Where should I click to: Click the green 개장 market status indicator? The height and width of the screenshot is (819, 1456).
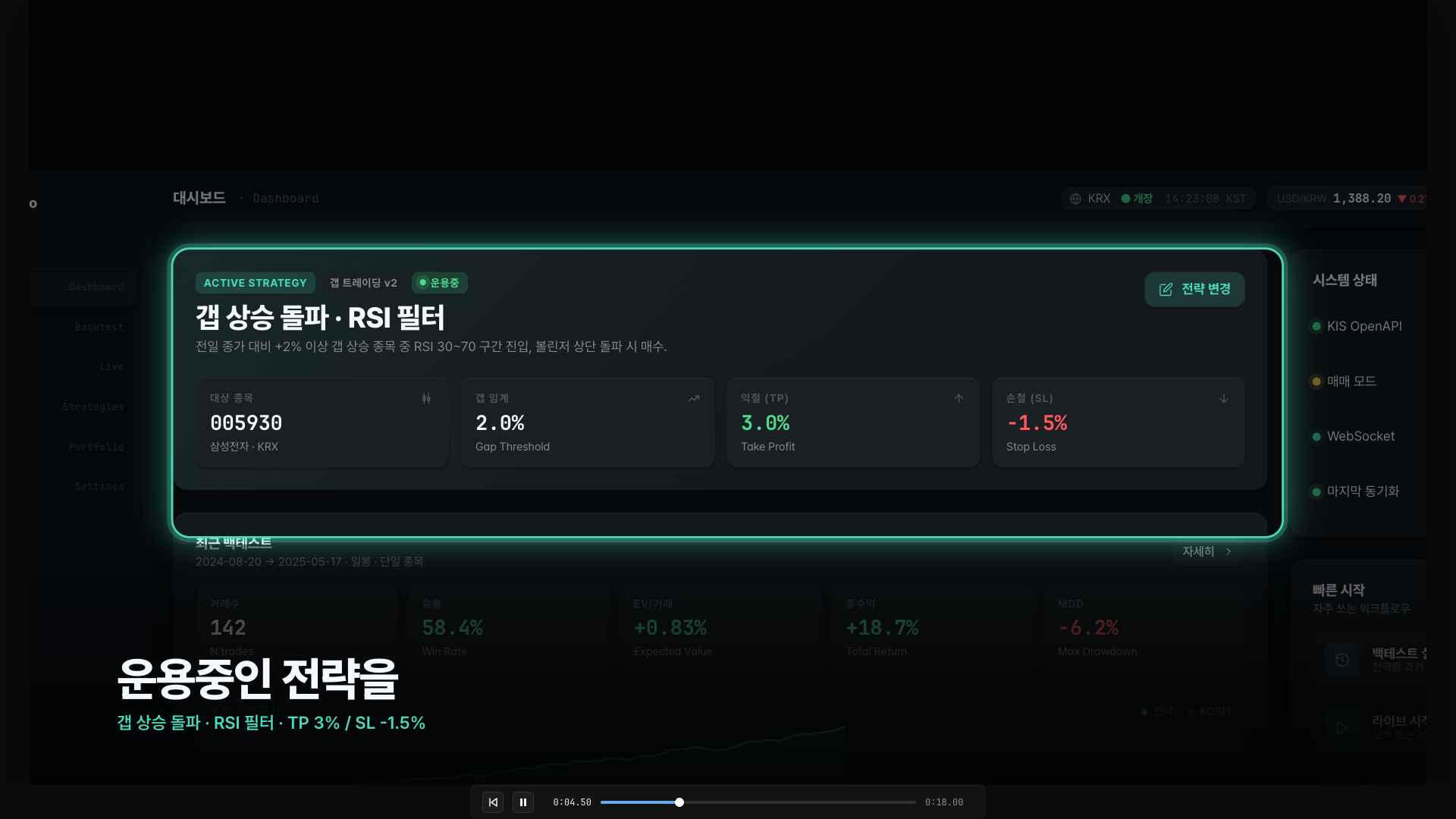[1137, 199]
